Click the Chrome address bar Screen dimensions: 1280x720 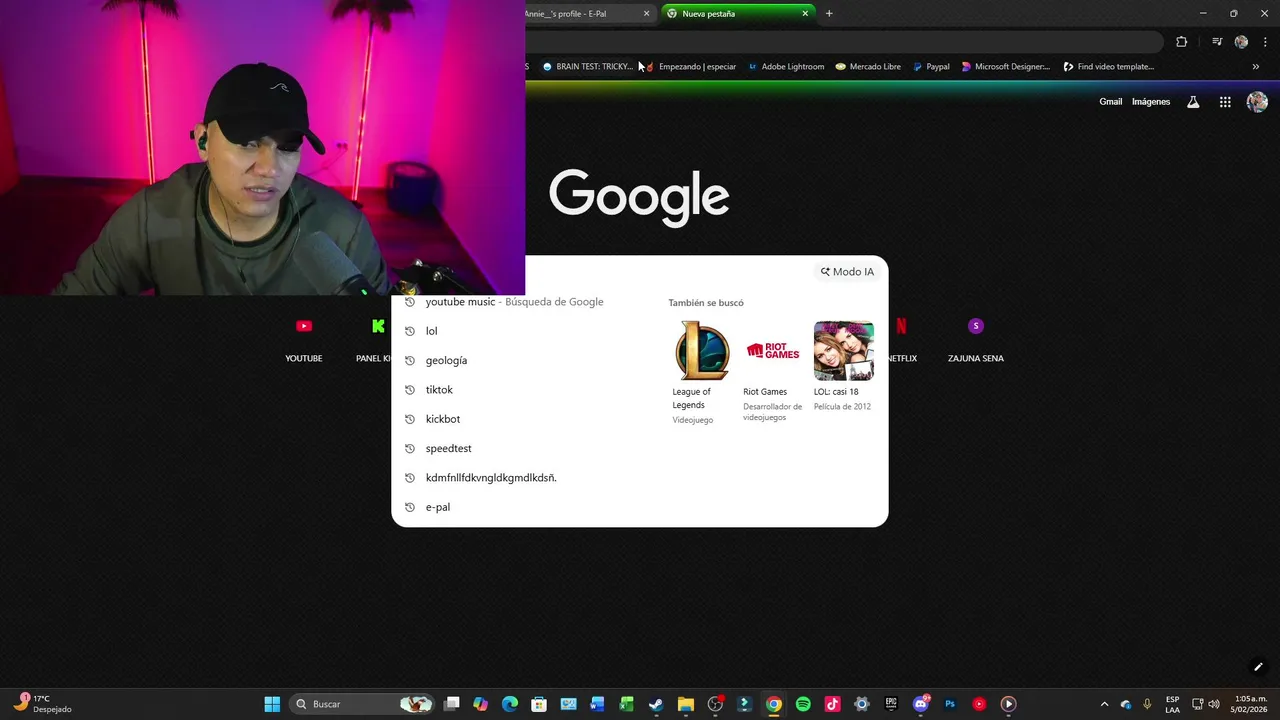click(x=843, y=42)
